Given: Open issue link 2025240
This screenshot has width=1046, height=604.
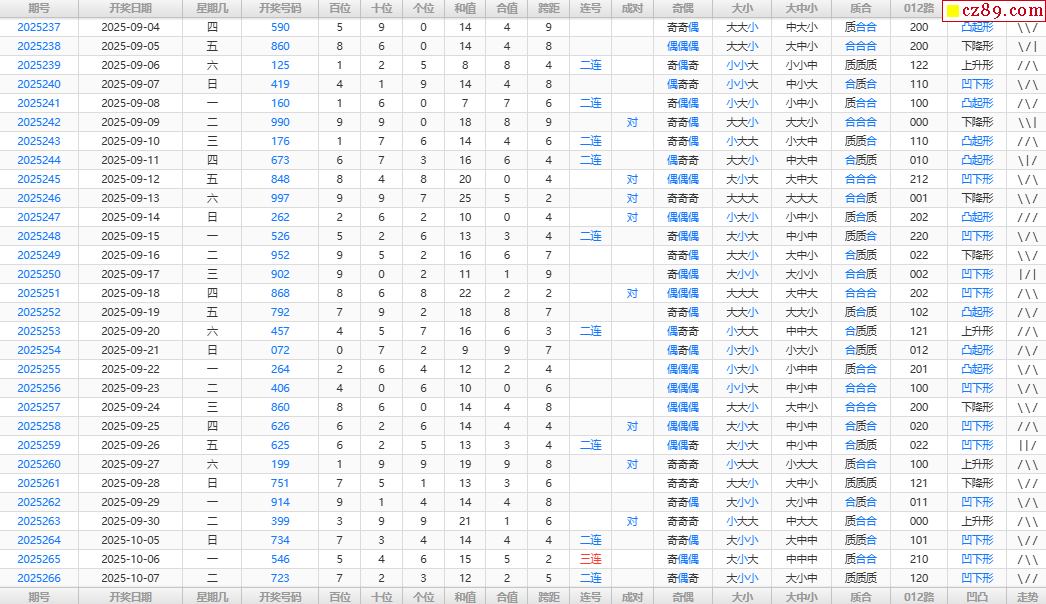Looking at the screenshot, I should (39, 84).
